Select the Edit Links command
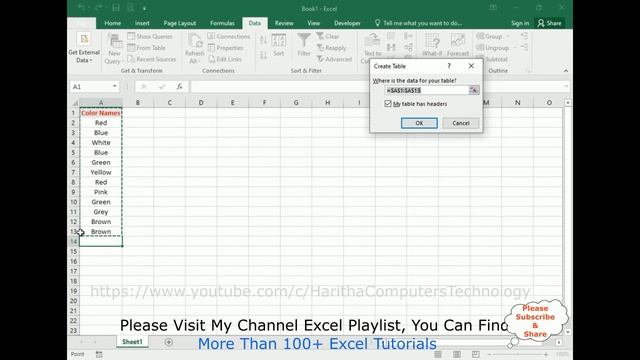 (x=225, y=59)
